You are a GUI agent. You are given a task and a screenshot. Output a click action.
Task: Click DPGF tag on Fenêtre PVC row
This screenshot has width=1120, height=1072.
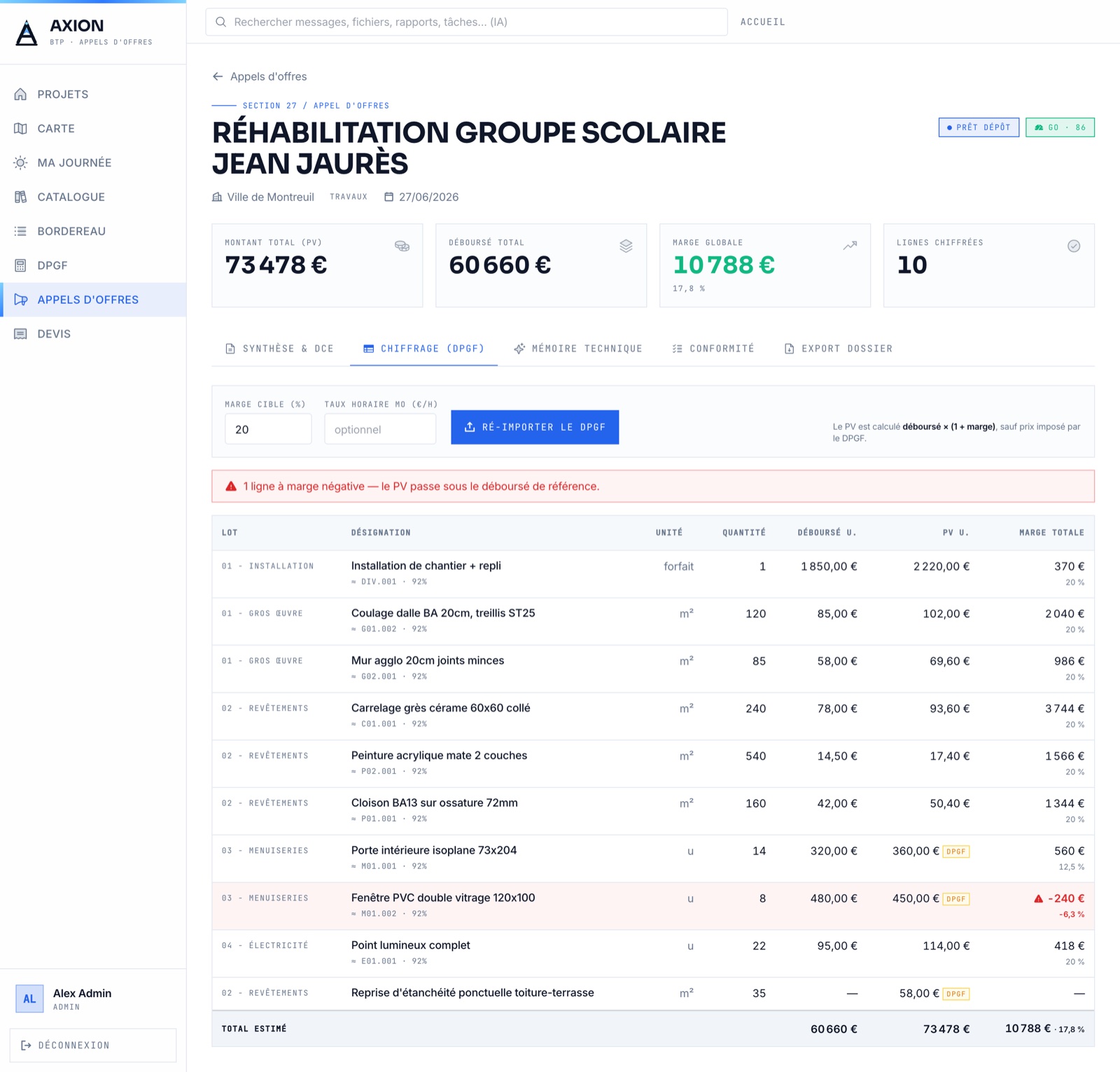(956, 899)
